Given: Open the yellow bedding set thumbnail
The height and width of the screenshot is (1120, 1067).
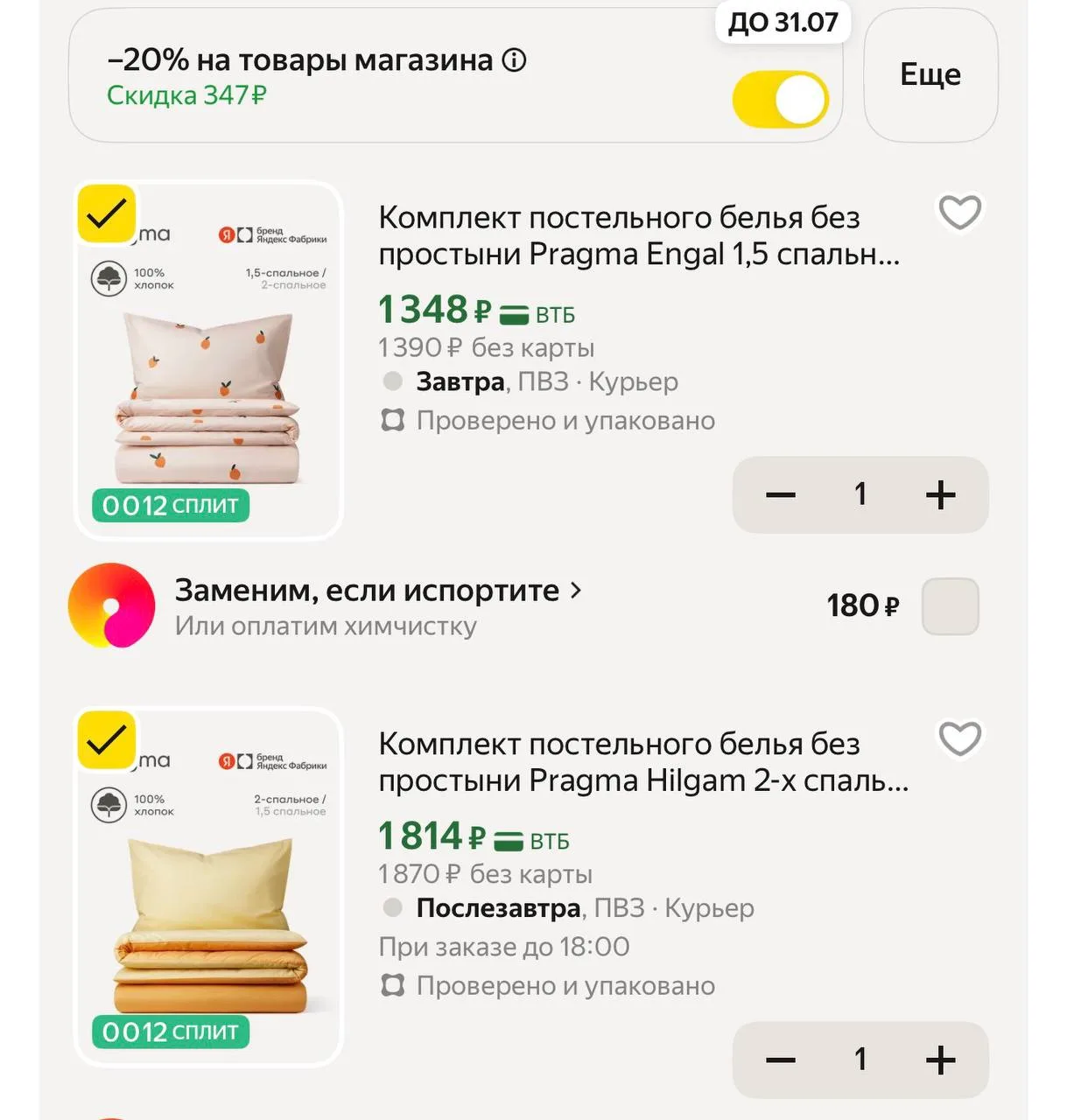Looking at the screenshot, I should pyautogui.click(x=208, y=886).
